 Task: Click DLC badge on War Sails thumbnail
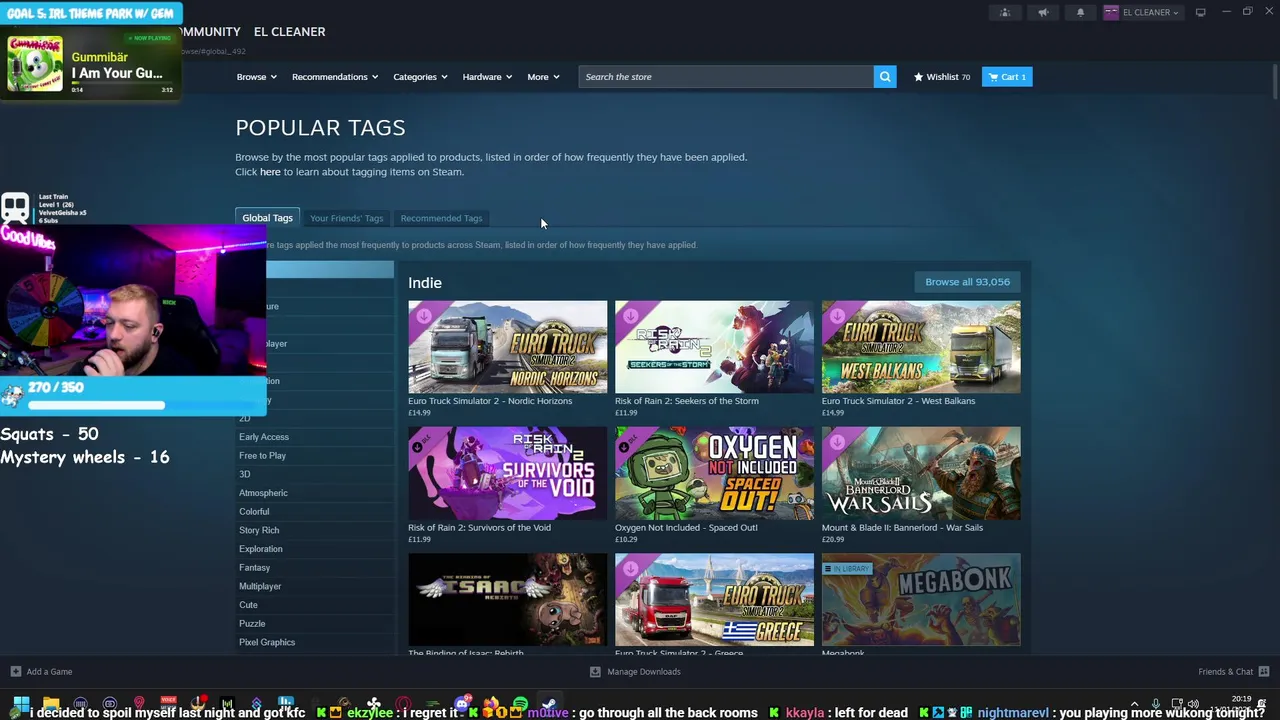[x=838, y=442]
